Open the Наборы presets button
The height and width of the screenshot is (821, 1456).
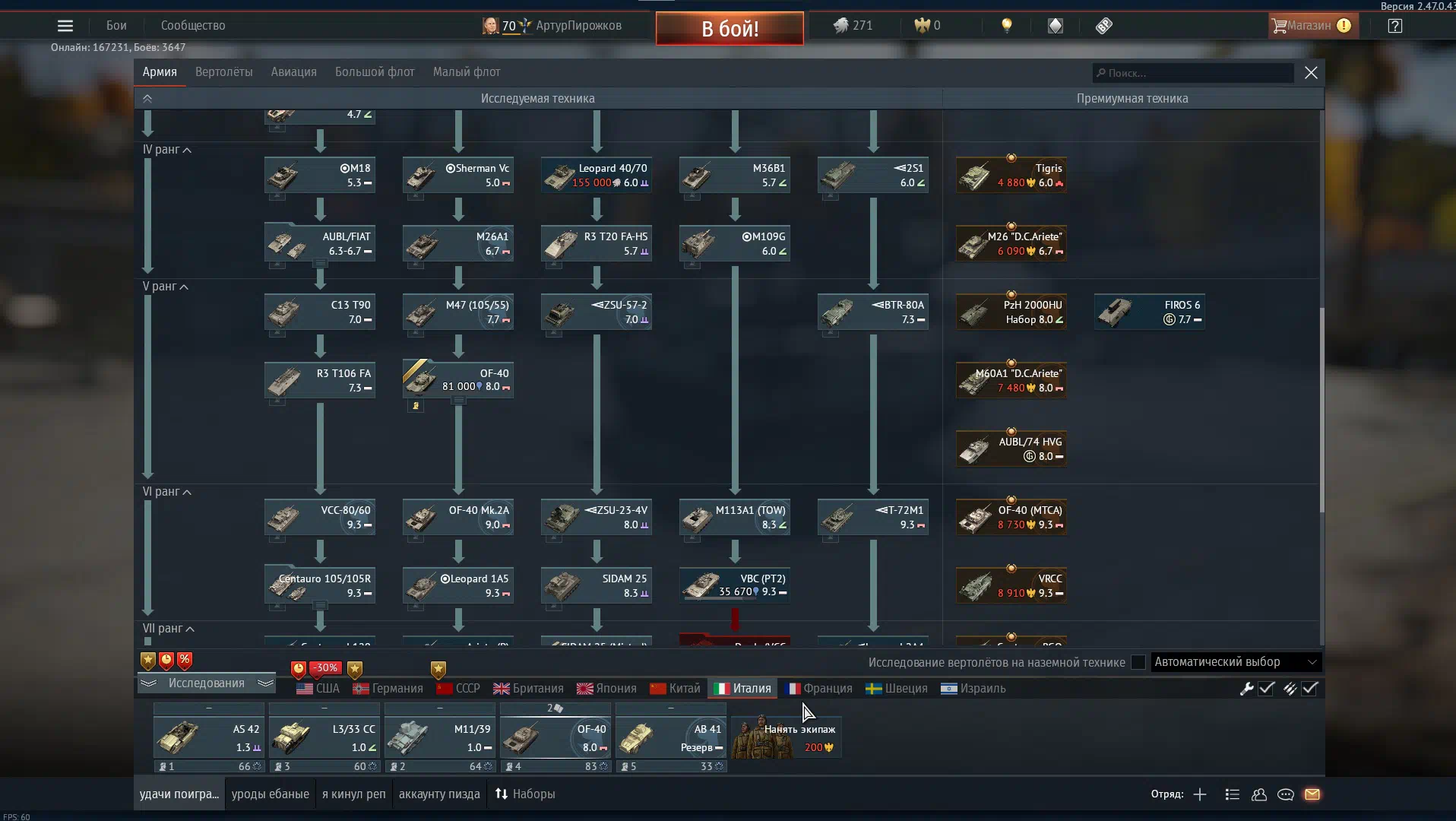(x=526, y=794)
